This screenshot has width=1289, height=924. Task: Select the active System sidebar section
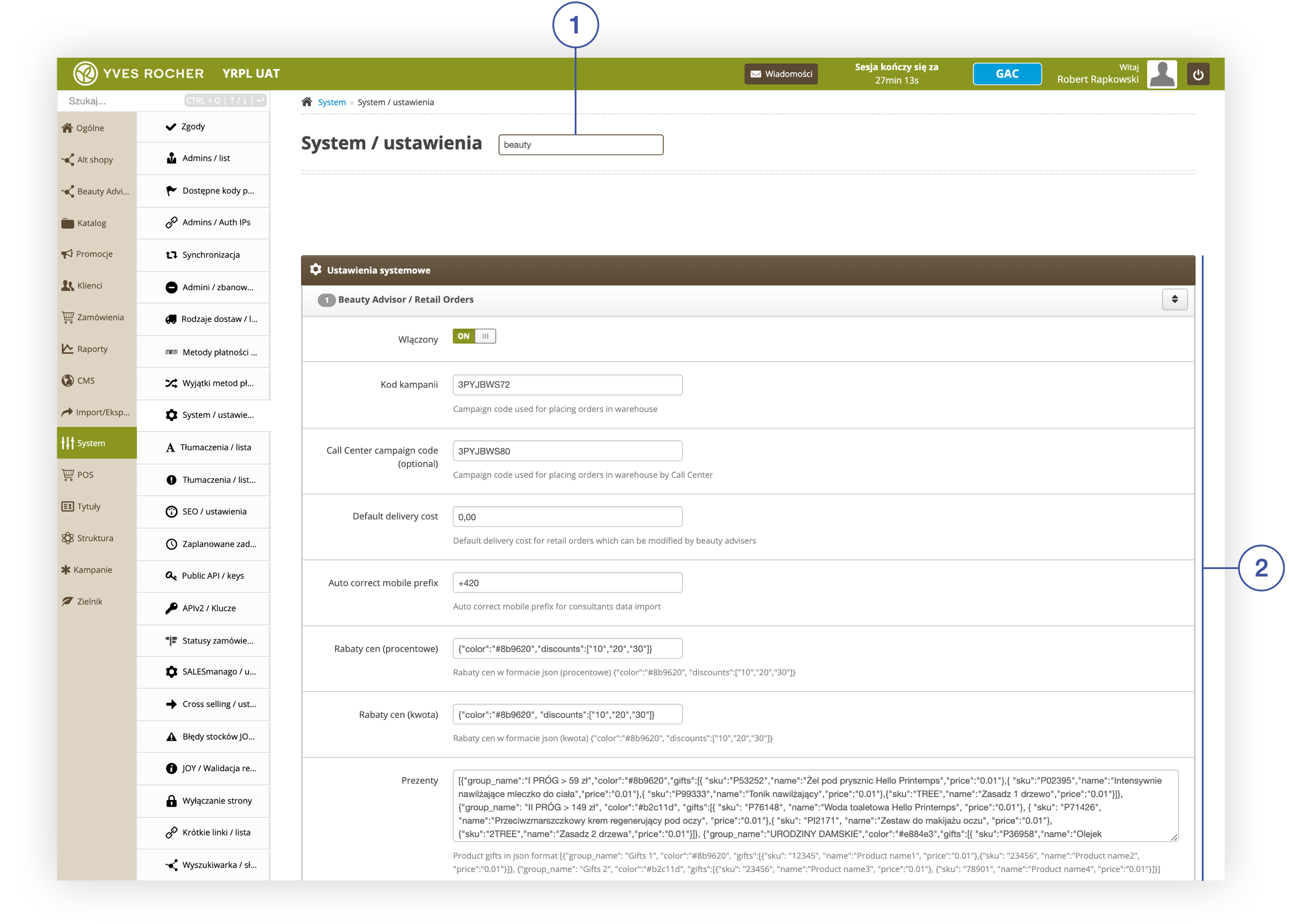pos(96,443)
